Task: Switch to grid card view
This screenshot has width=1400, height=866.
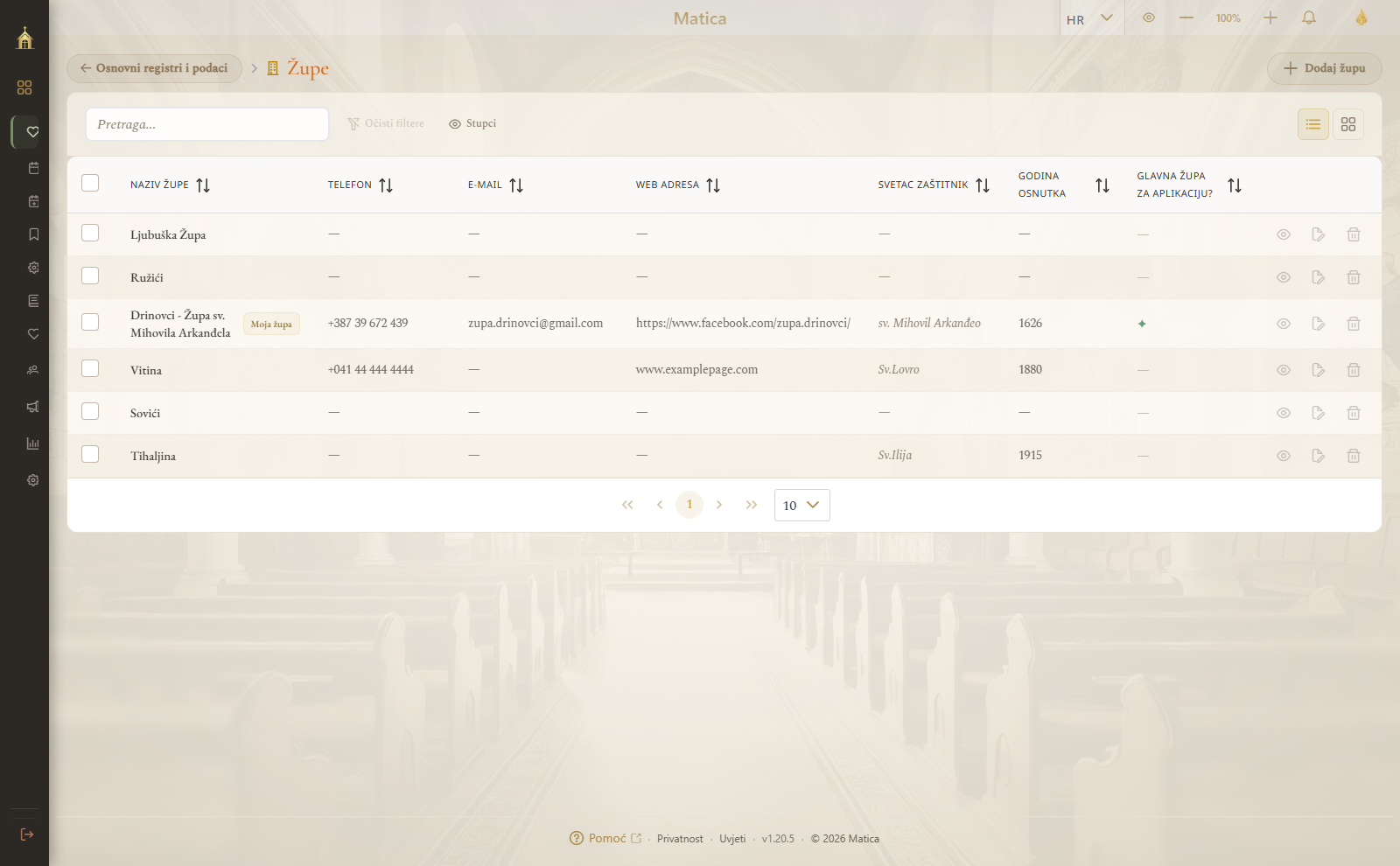Action: [x=1348, y=124]
